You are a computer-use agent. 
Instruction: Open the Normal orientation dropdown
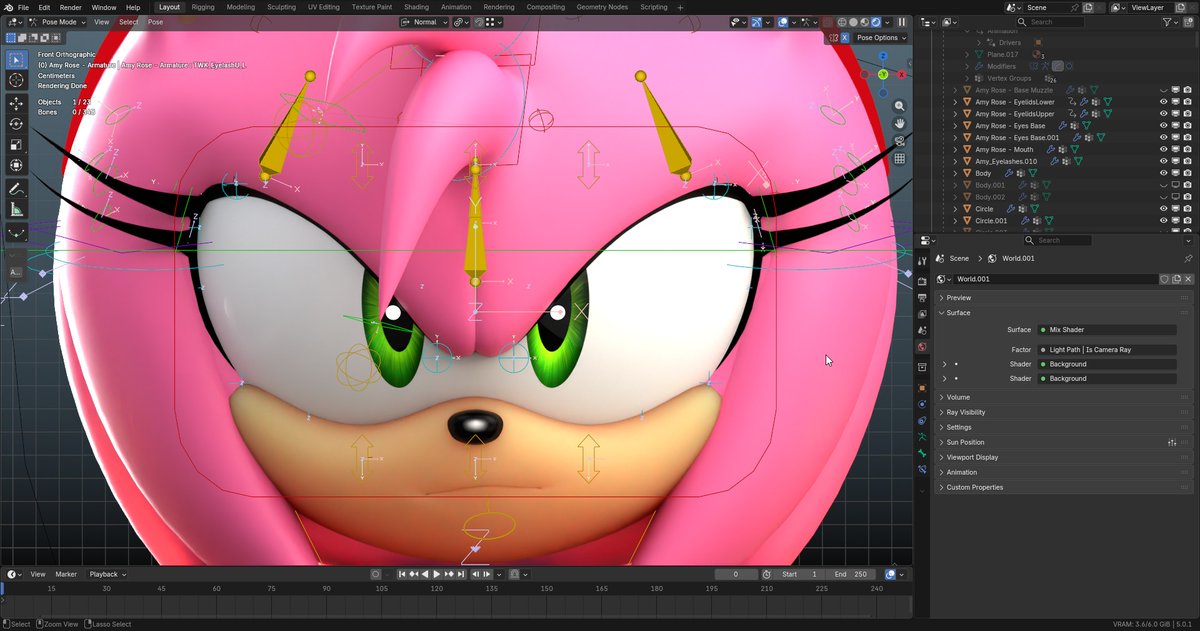(x=423, y=22)
